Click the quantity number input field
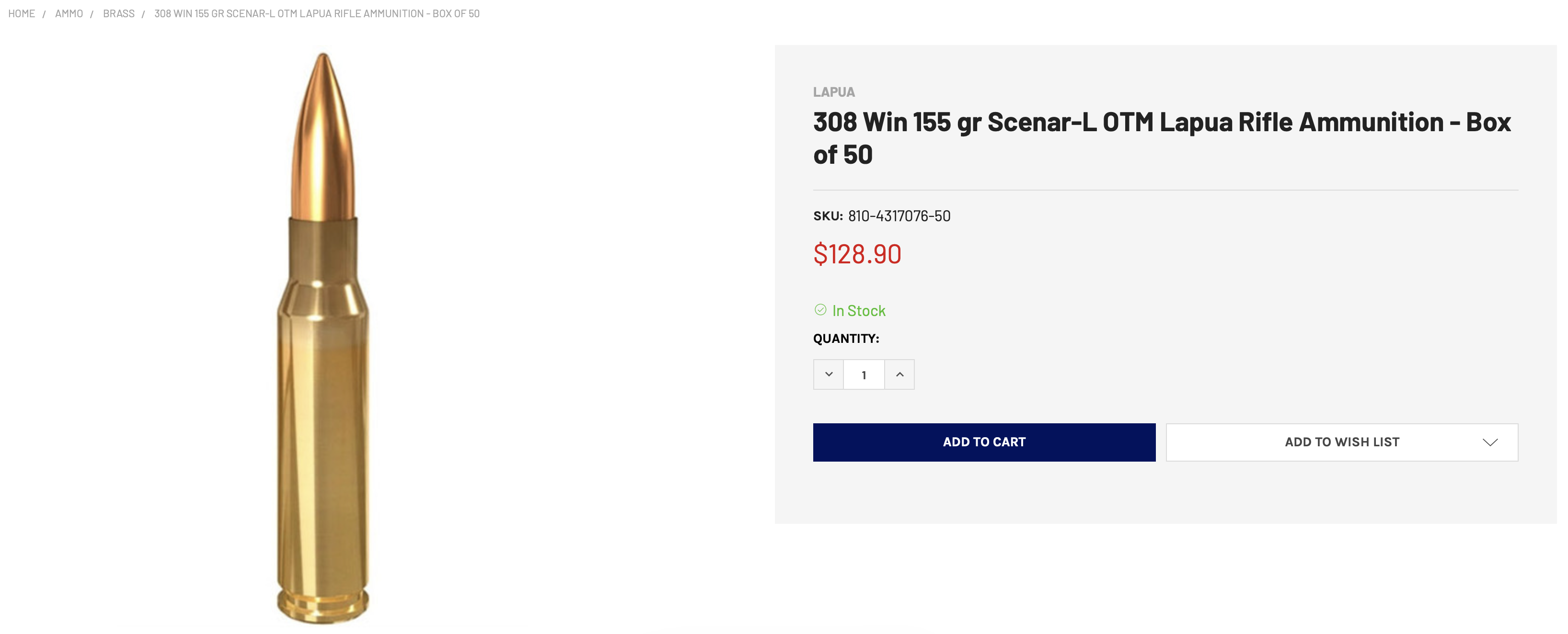 (x=863, y=375)
